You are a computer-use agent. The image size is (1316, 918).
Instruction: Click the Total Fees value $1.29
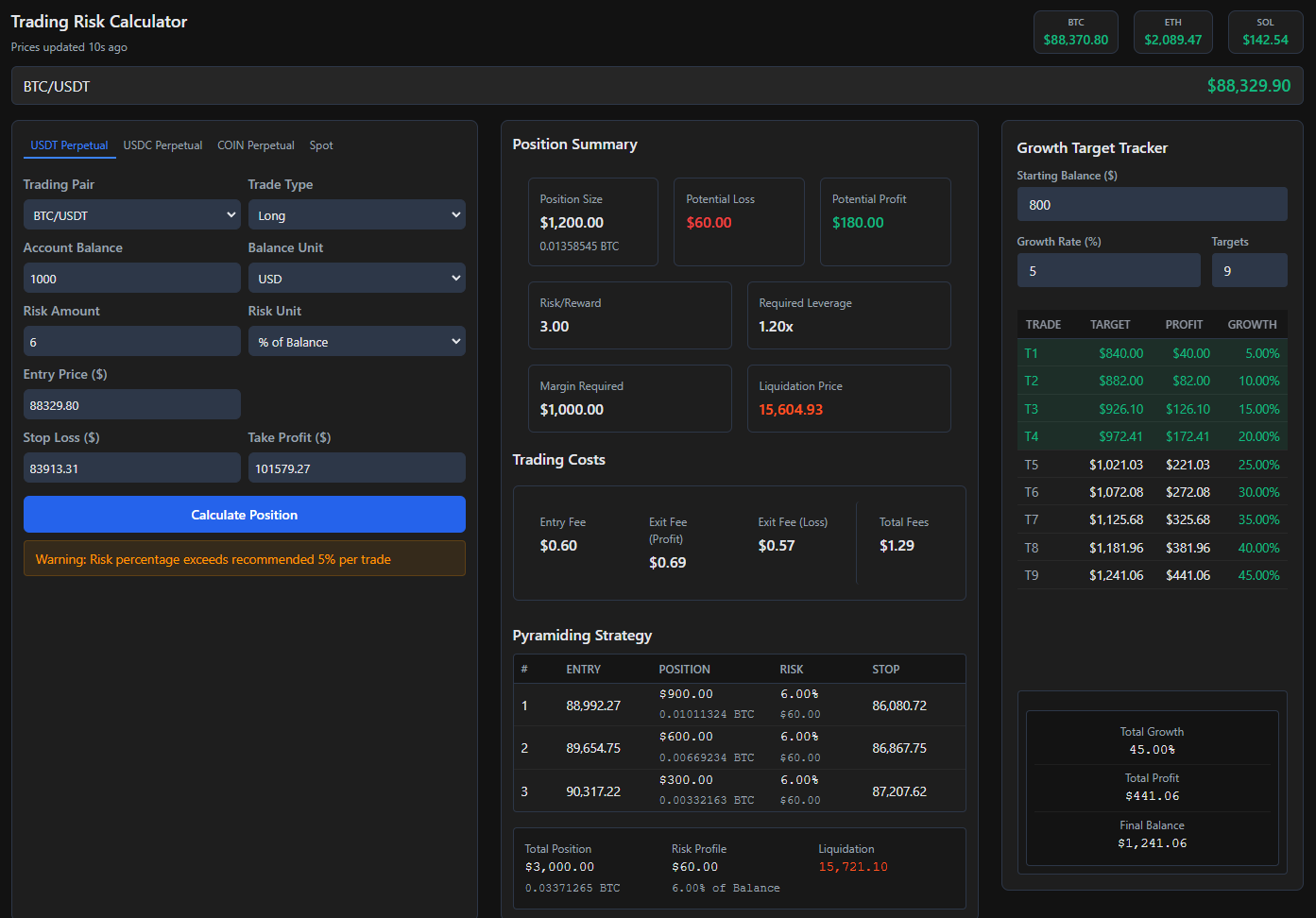[897, 546]
